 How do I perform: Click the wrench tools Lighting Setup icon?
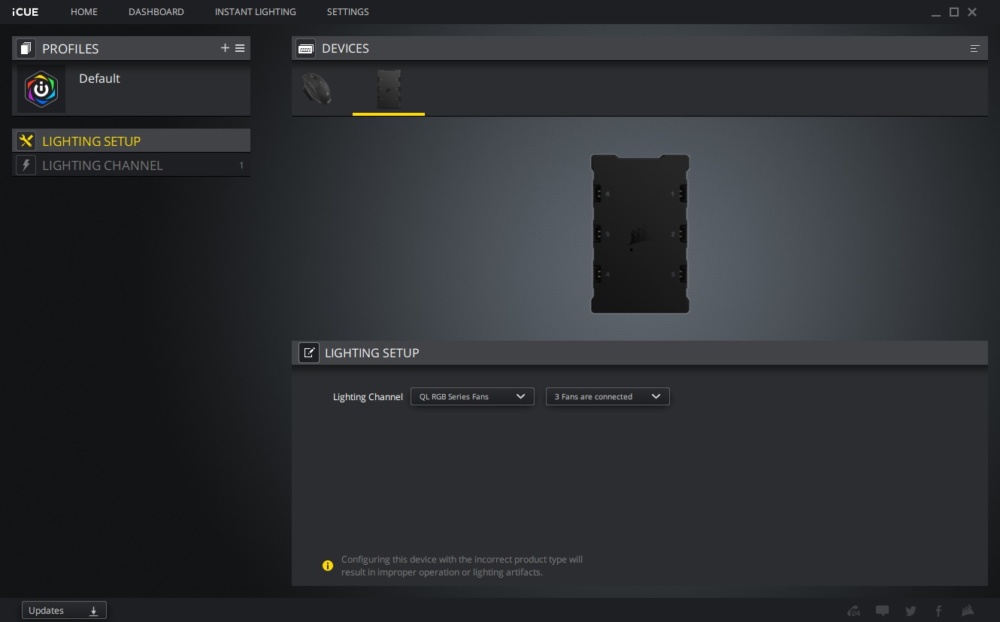point(26,141)
